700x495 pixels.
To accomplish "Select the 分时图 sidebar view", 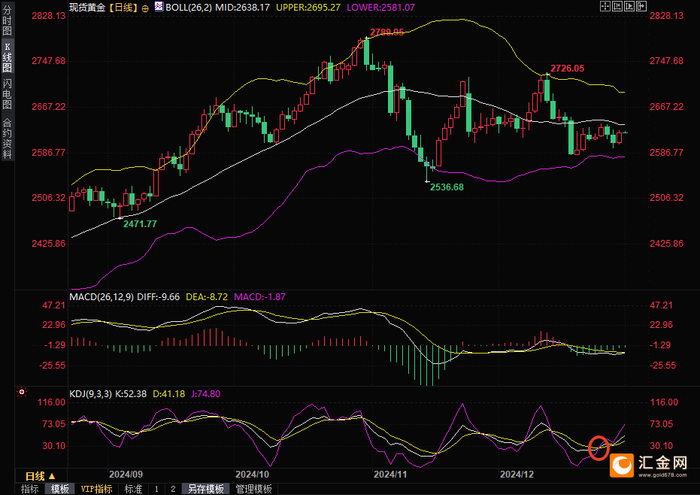I will tap(7, 20).
